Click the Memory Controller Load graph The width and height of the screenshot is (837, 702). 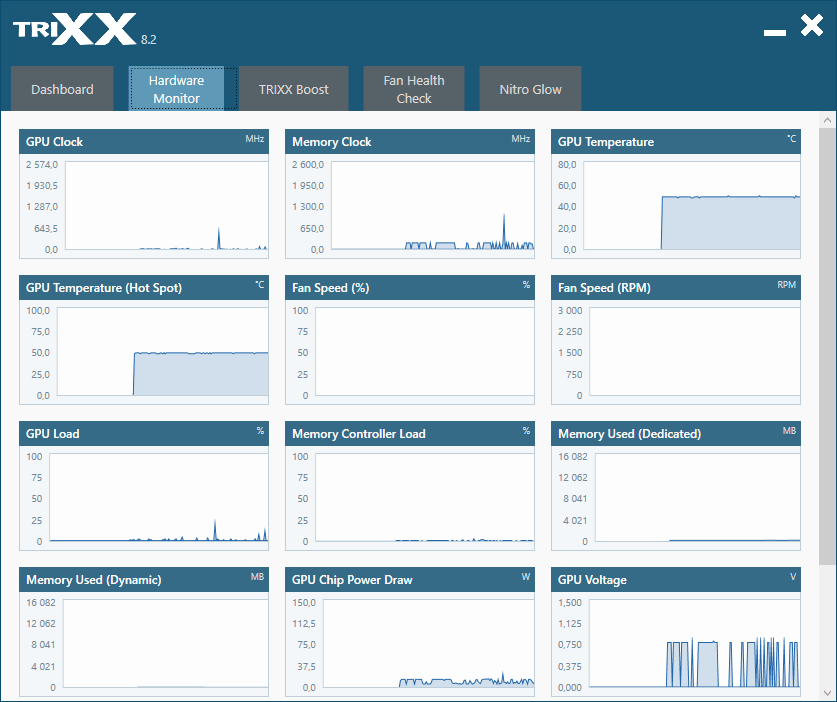pos(425,498)
